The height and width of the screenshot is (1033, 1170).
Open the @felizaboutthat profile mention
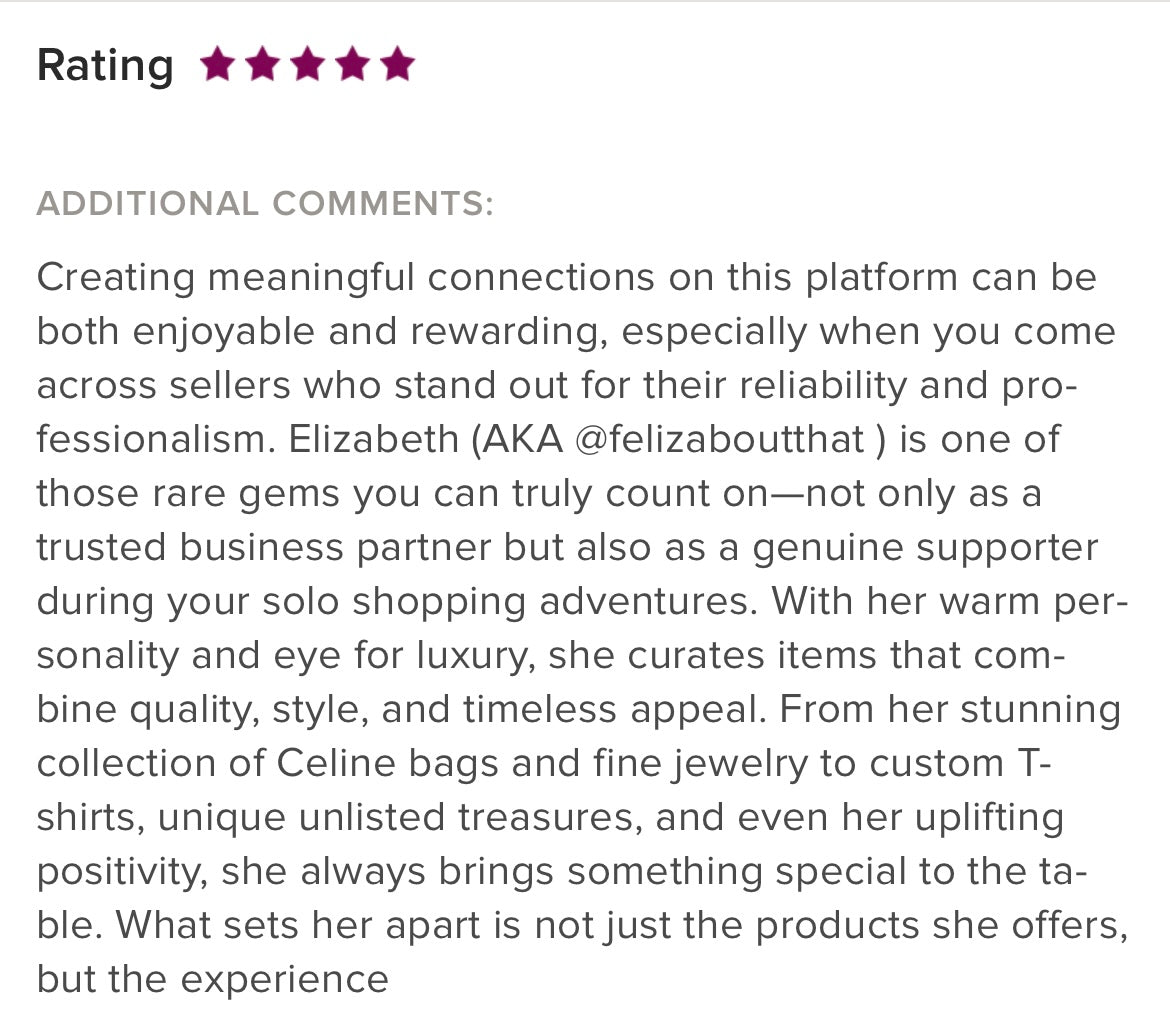721,440
